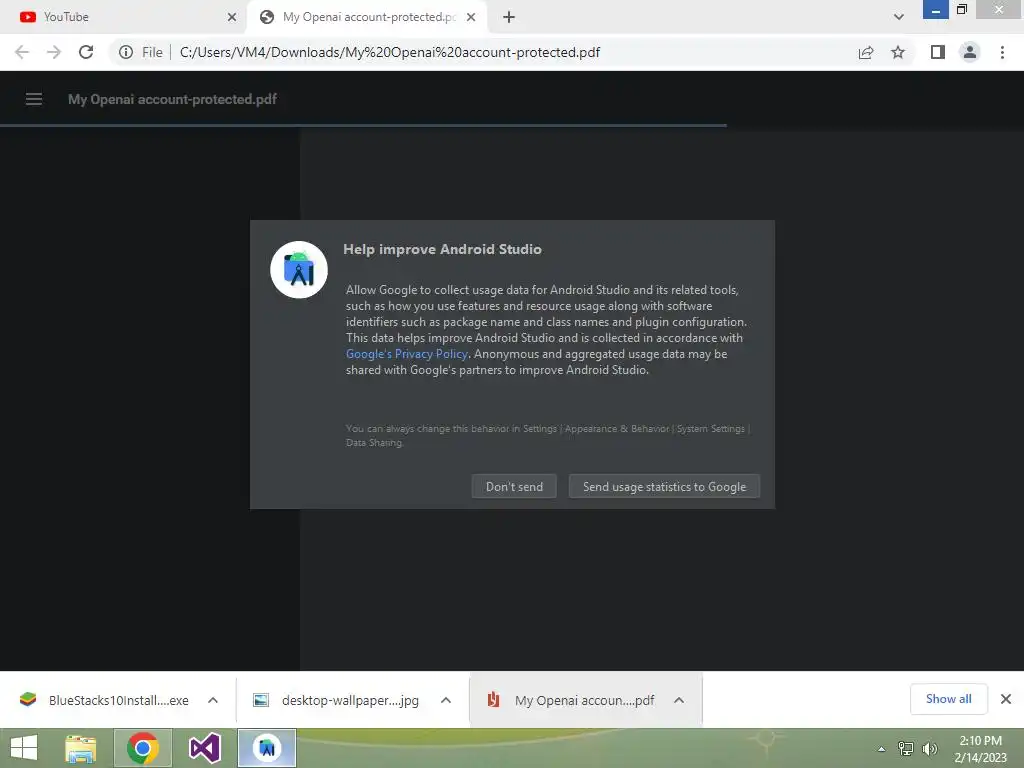Viewport: 1024px width, 768px height.
Task: Expand options for BlueStacks download
Action: click(x=213, y=700)
